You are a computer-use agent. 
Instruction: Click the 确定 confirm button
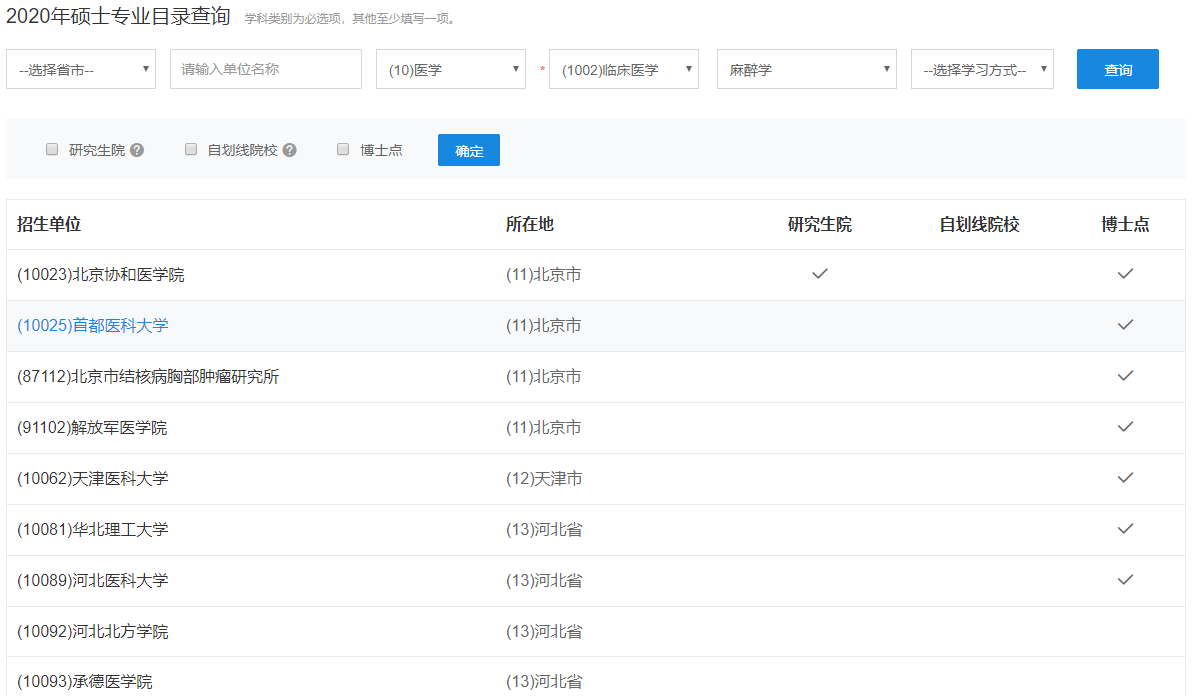[x=468, y=150]
